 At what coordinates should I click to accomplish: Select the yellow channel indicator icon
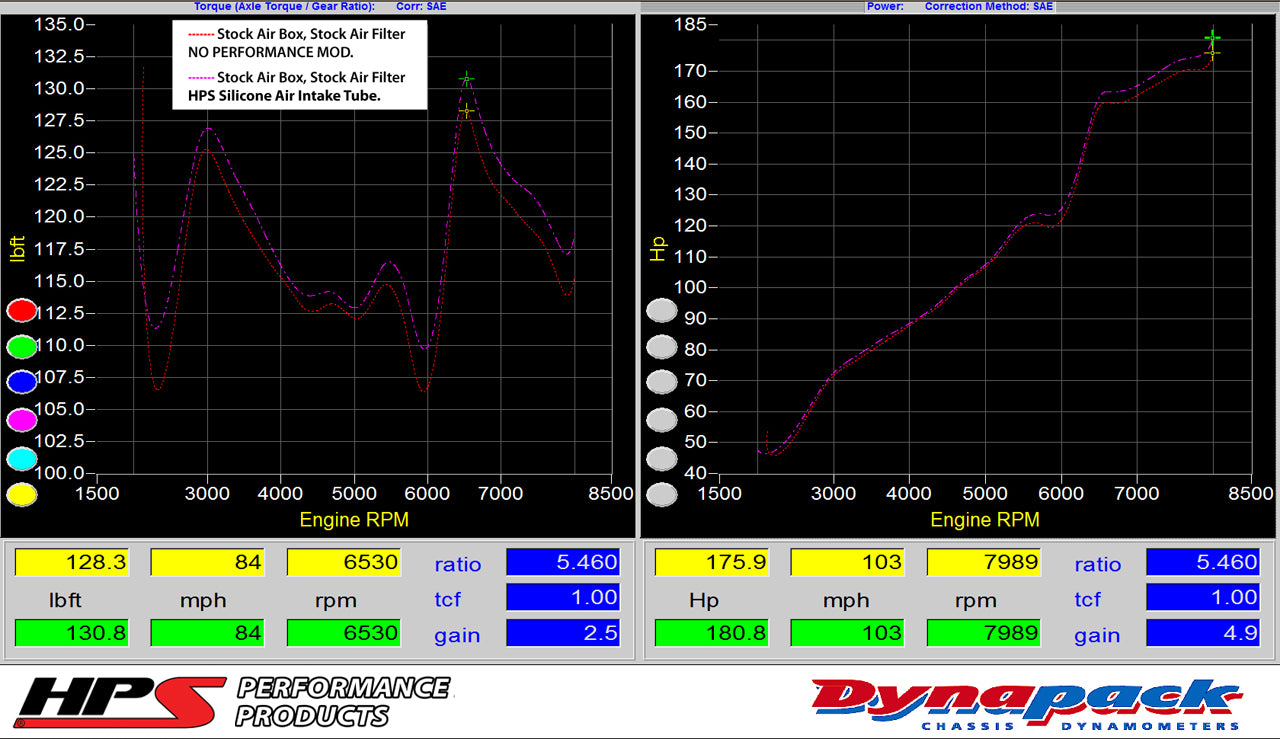click(21, 494)
